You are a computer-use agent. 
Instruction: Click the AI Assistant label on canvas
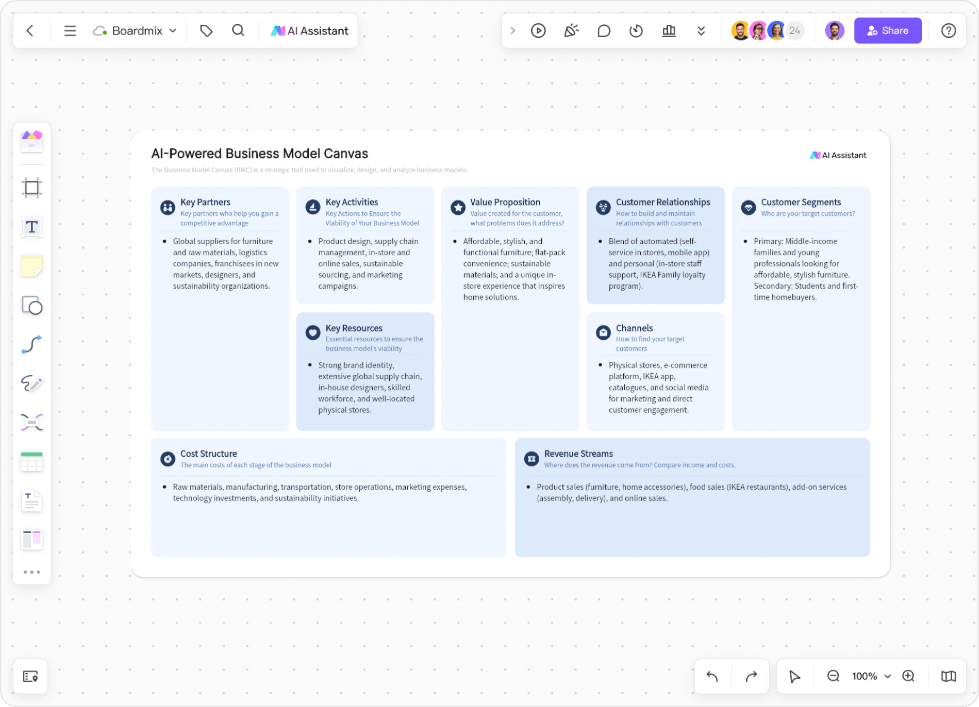pyautogui.click(x=838, y=155)
